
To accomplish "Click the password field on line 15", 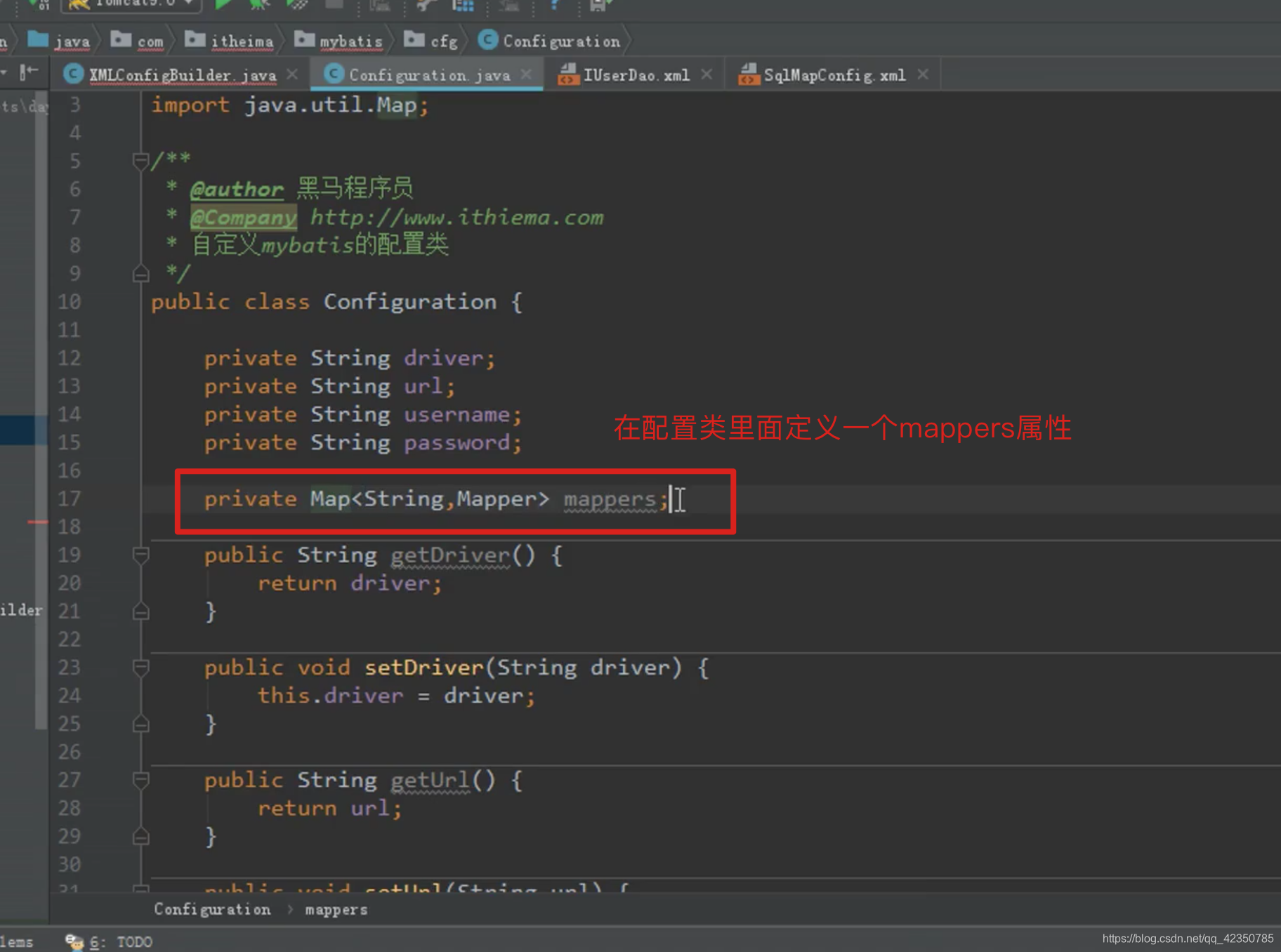I will [457, 443].
